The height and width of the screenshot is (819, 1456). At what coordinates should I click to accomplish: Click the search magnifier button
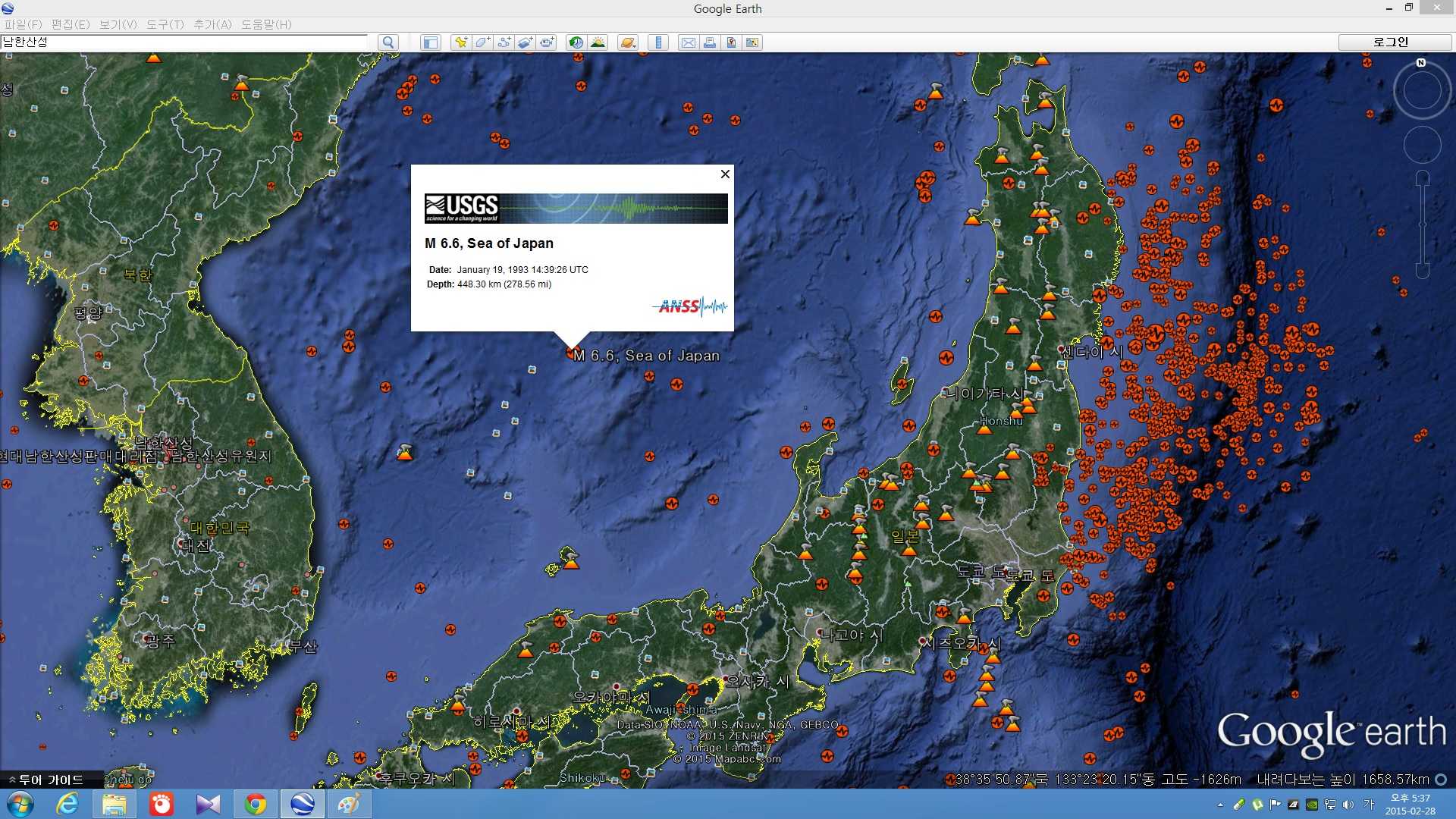[x=388, y=42]
